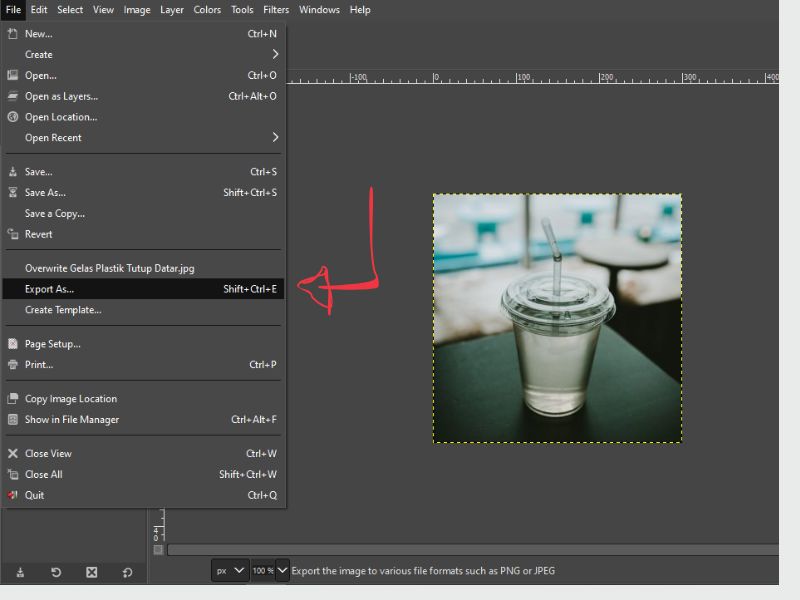Click the Quit icon in File menu
This screenshot has height=600, width=800.
click(13, 495)
